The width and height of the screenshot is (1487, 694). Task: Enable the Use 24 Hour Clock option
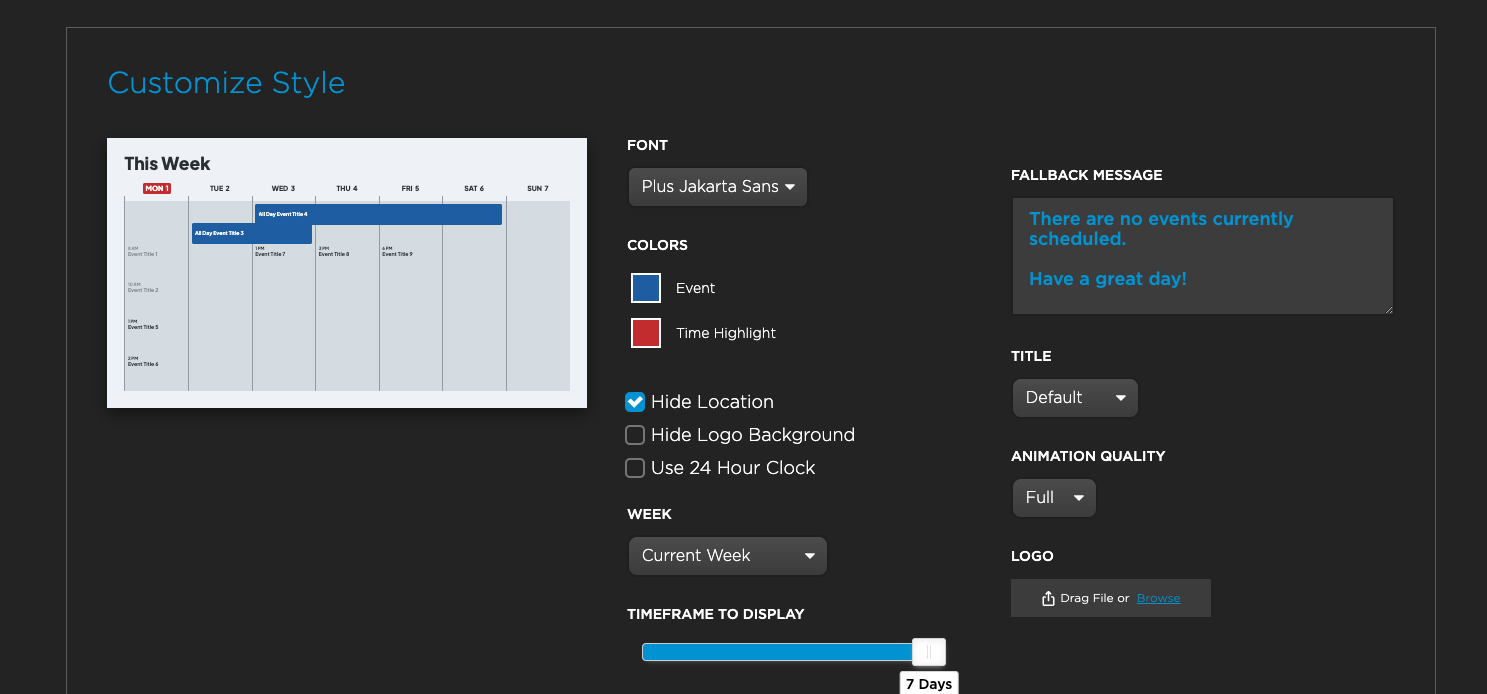coord(635,468)
